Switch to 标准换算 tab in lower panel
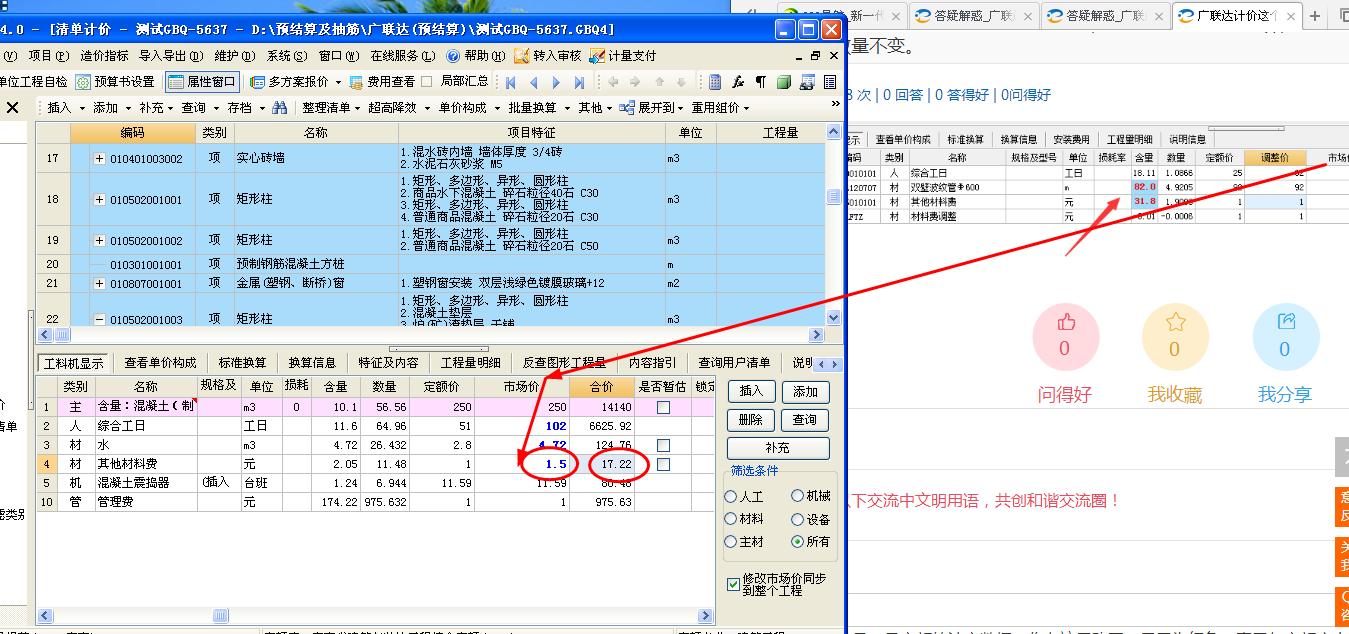Viewport: 1349px width, 634px height. (x=243, y=362)
